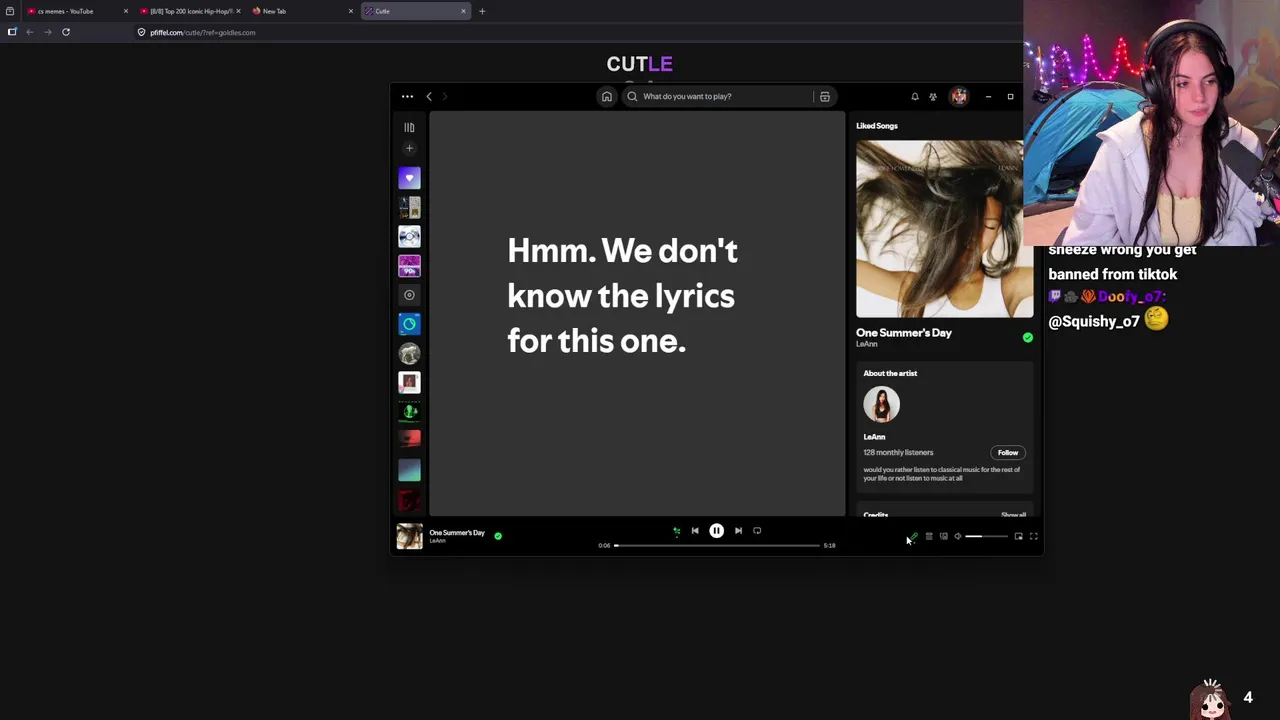The width and height of the screenshot is (1280, 720).
Task: Adjust the volume slider
Action: point(987,537)
